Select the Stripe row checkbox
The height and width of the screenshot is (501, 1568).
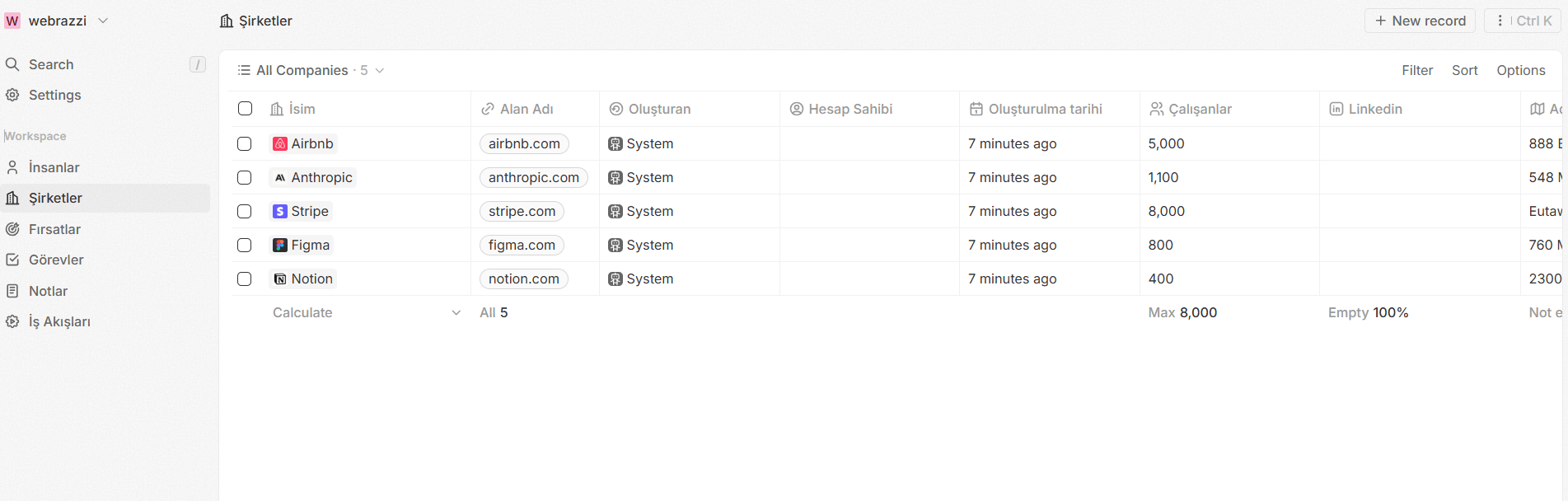[245, 211]
